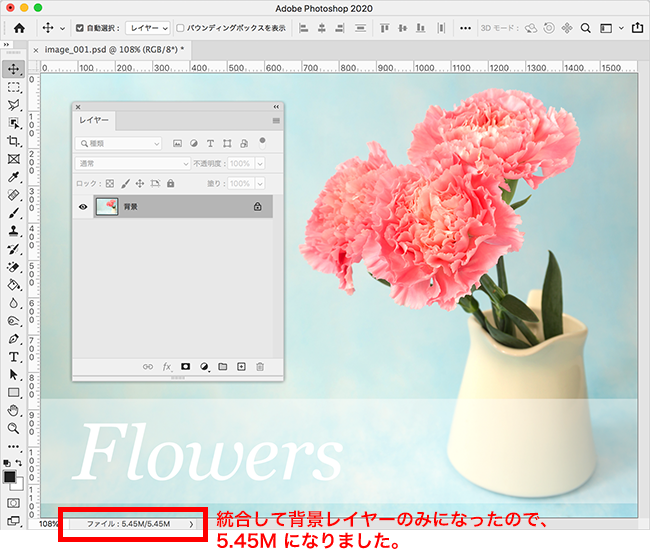650x550 pixels.
Task: Disable the 自動選択 checkbox
Action: pos(80,28)
